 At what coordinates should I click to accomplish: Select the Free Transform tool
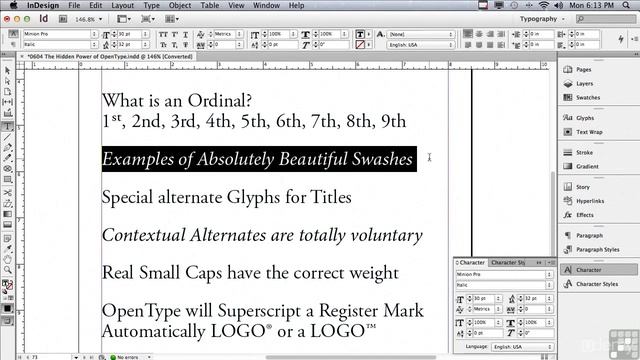[7, 203]
